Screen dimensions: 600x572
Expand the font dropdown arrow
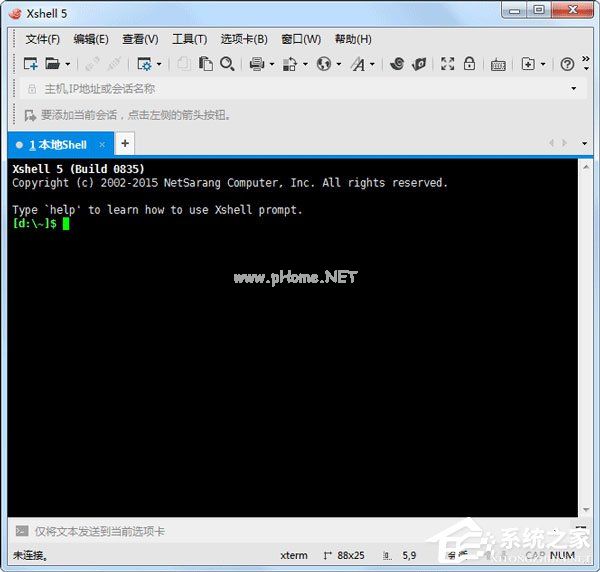(372, 64)
